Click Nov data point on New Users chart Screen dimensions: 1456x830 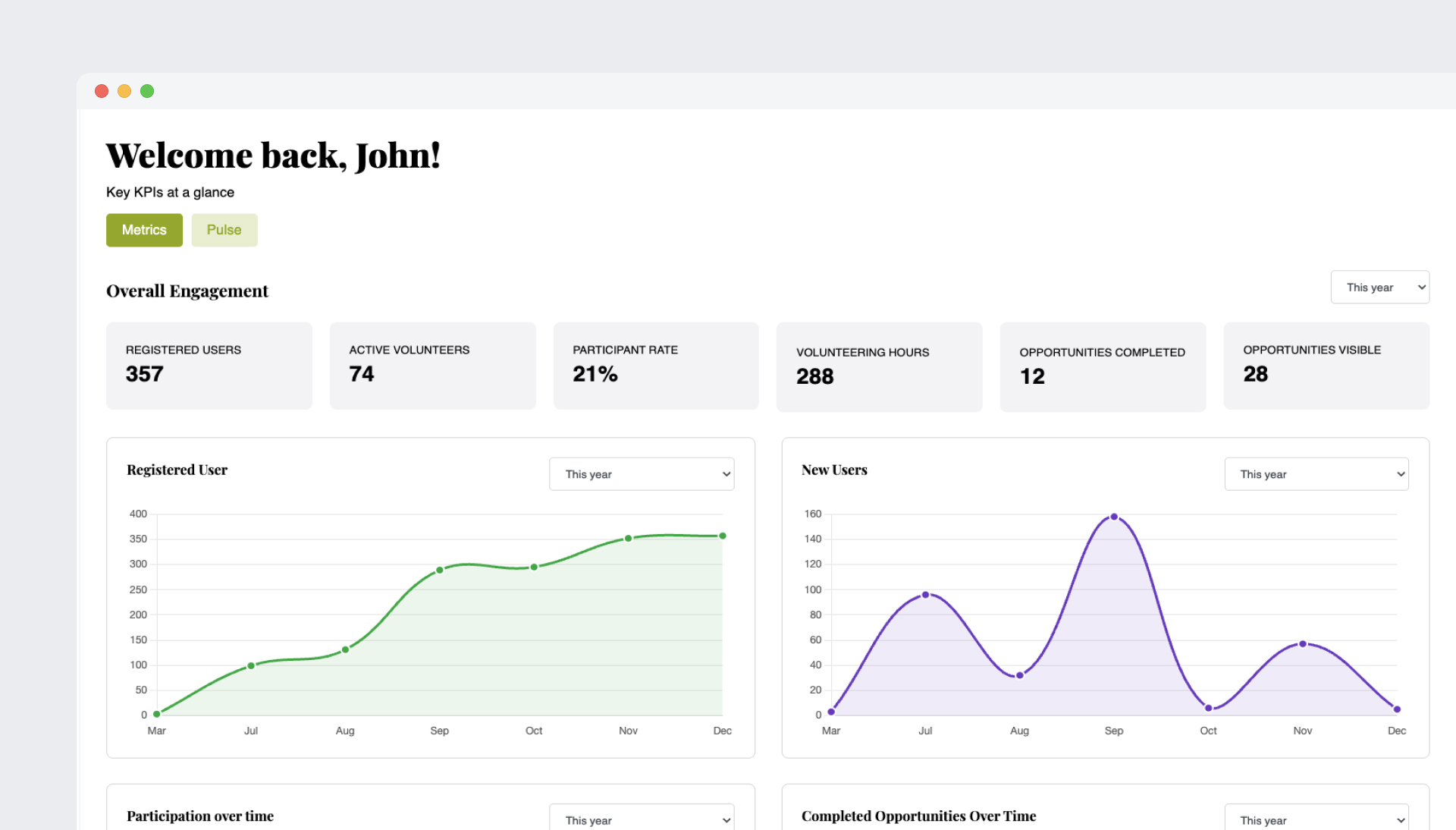coord(1303,644)
